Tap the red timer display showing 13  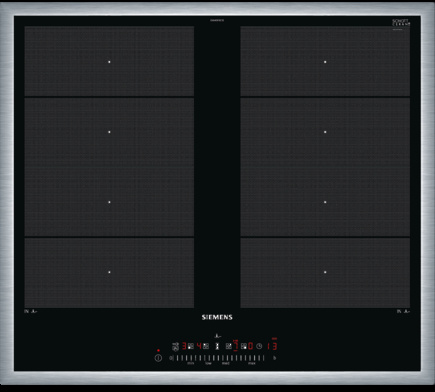[x=273, y=346]
